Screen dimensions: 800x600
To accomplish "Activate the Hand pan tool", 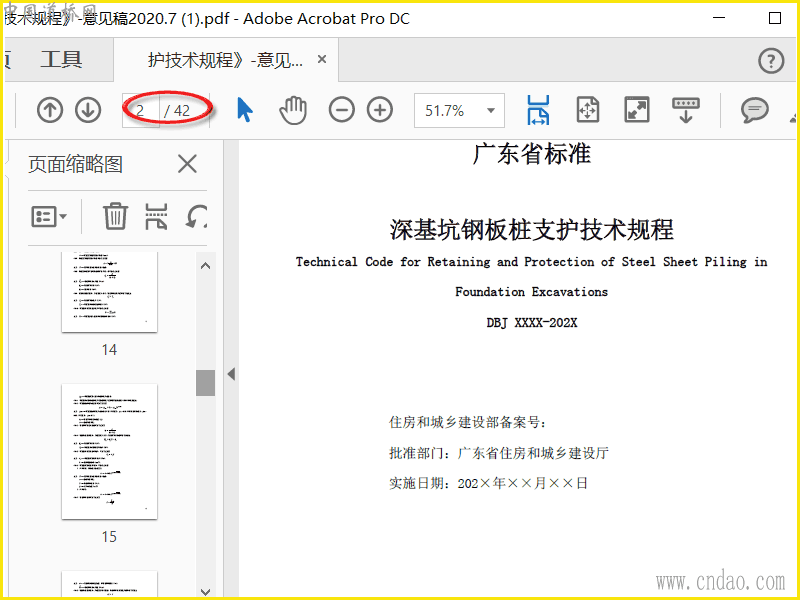I will tap(293, 110).
